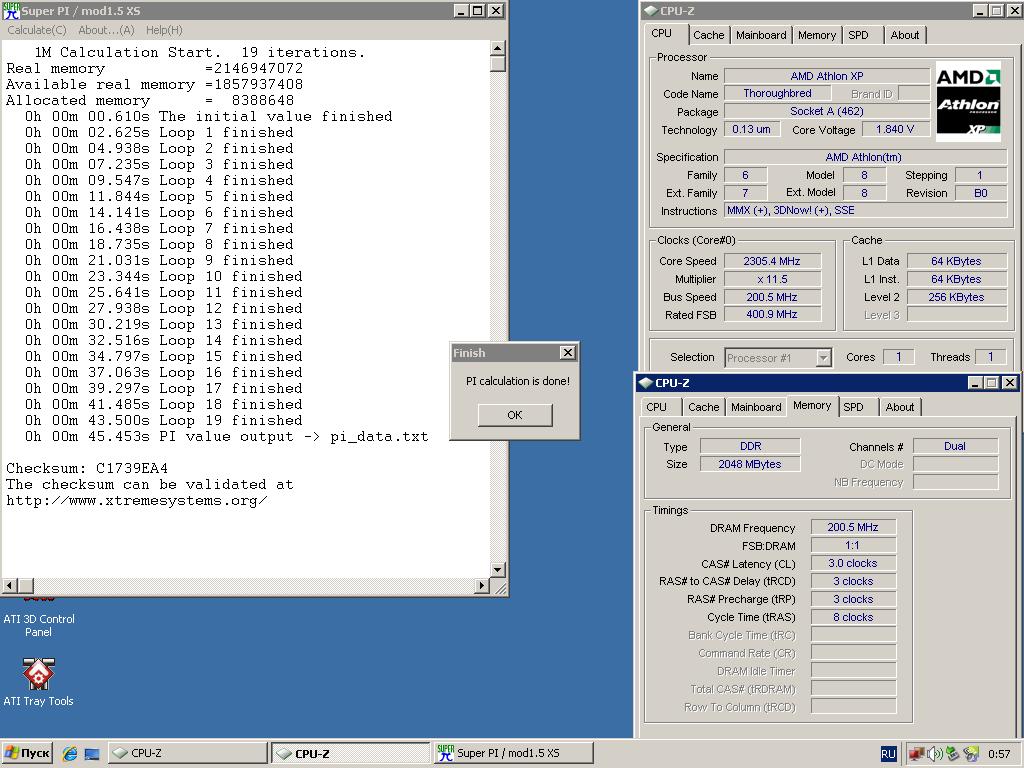
Task: Switch to Mainboard tab in memory CPU-Z window
Action: click(756, 407)
